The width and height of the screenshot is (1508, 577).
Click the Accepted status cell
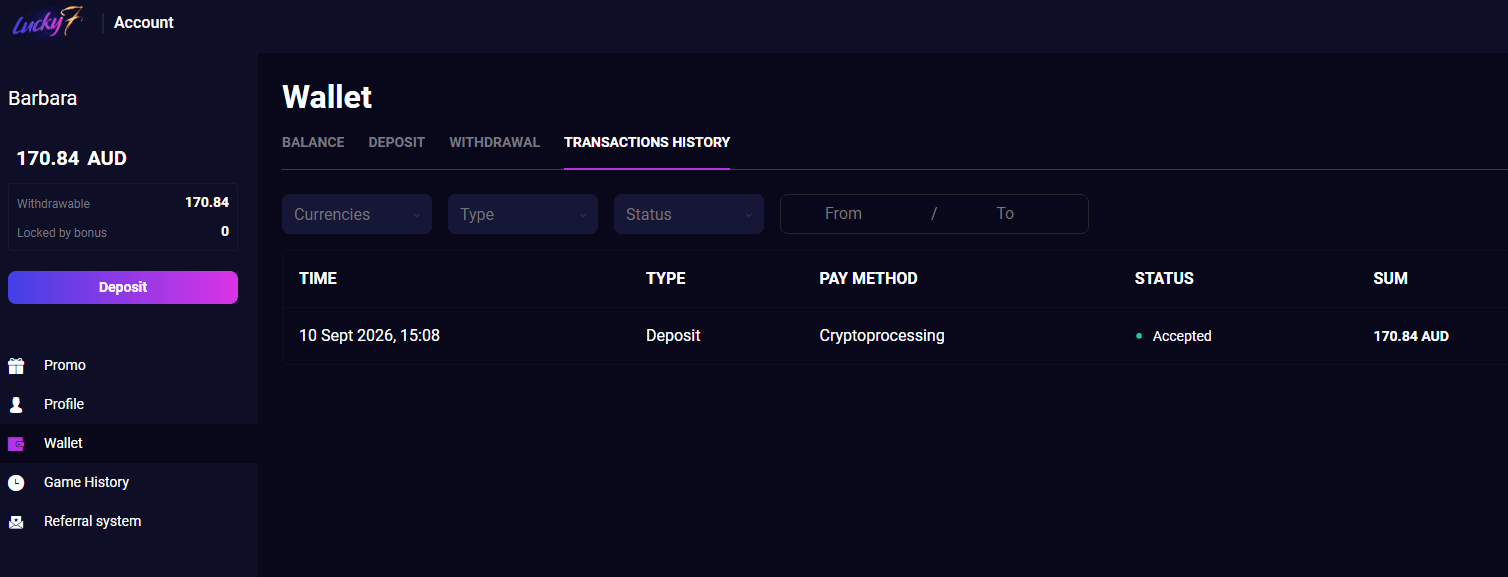tap(1174, 336)
